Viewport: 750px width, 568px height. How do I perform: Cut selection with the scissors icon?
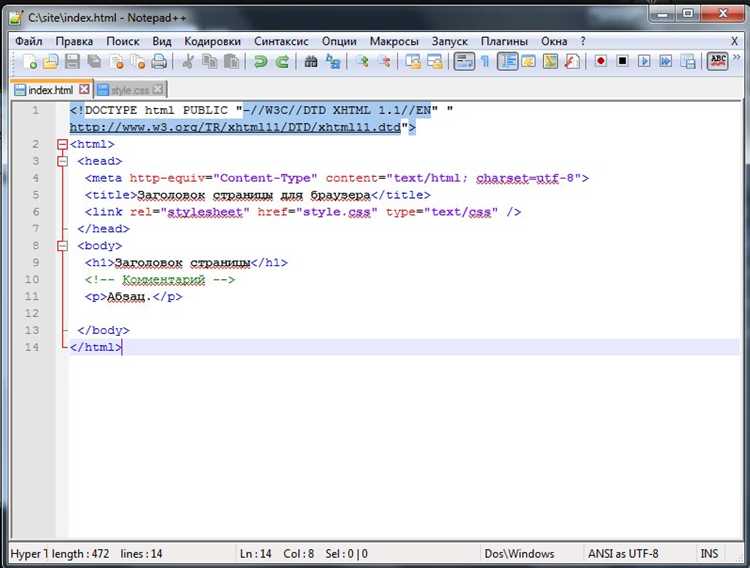coord(186,62)
